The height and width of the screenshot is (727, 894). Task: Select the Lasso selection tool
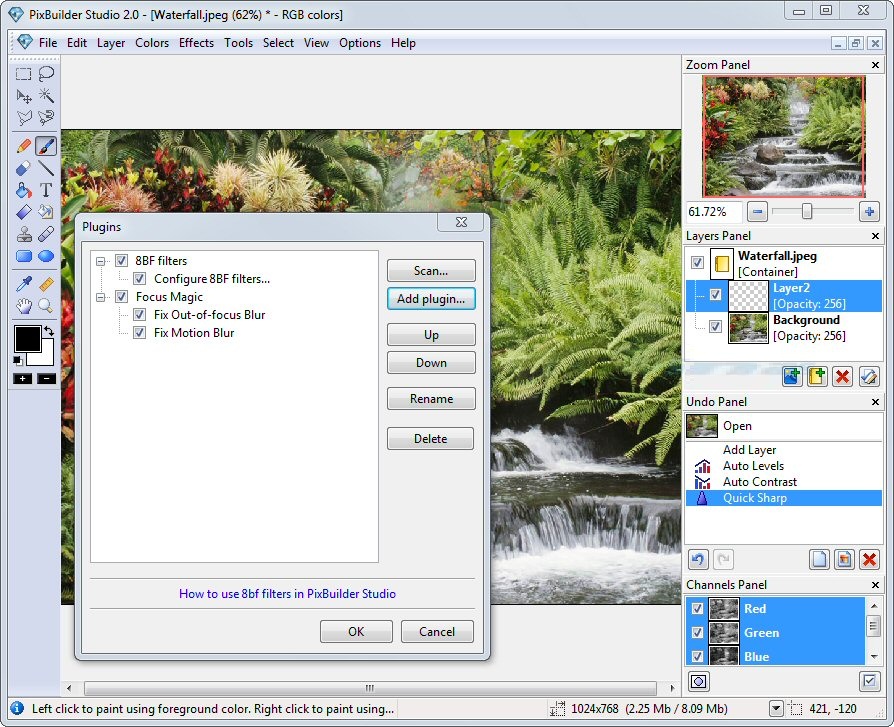[x=46, y=73]
